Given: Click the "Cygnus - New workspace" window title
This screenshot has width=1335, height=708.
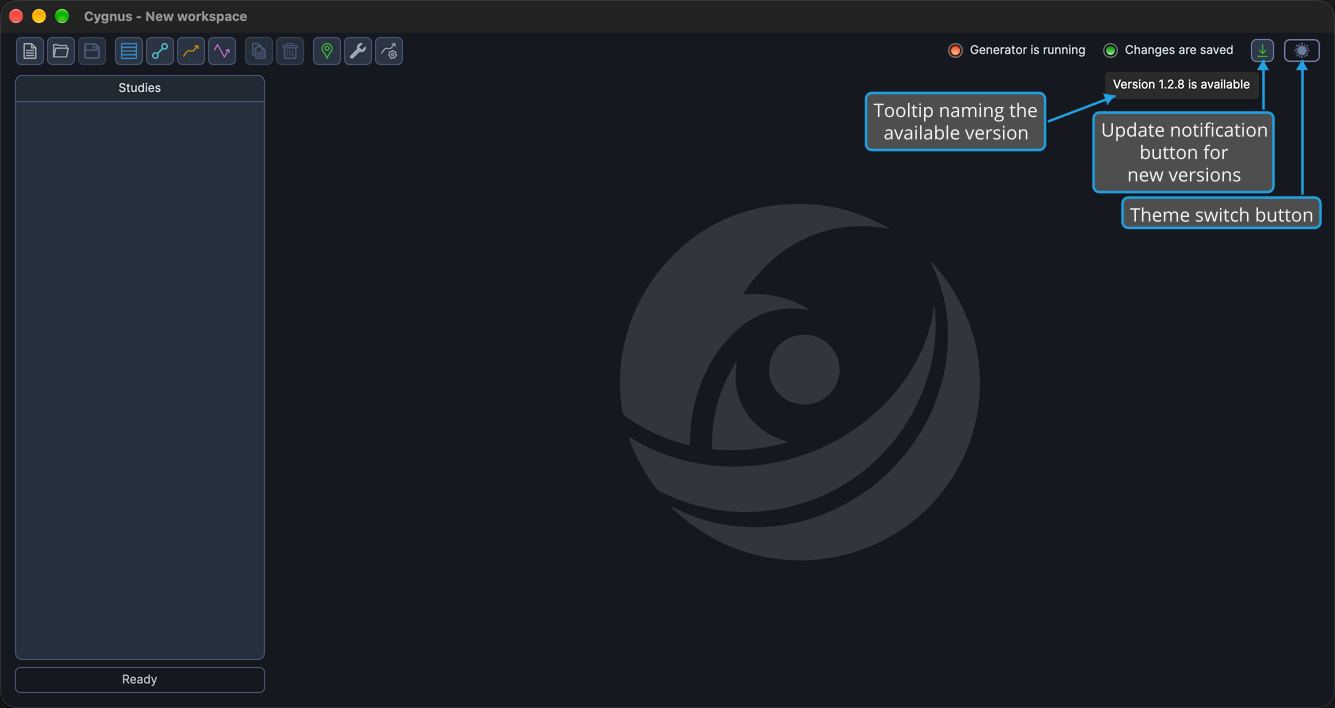Looking at the screenshot, I should coord(165,17).
